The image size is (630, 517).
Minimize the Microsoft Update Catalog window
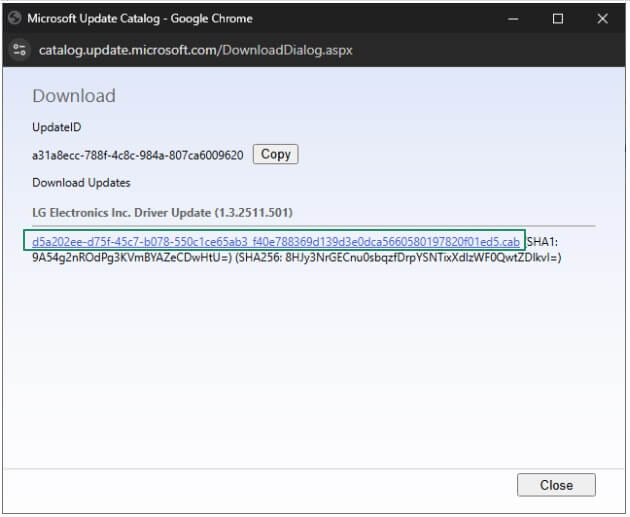coord(513,18)
